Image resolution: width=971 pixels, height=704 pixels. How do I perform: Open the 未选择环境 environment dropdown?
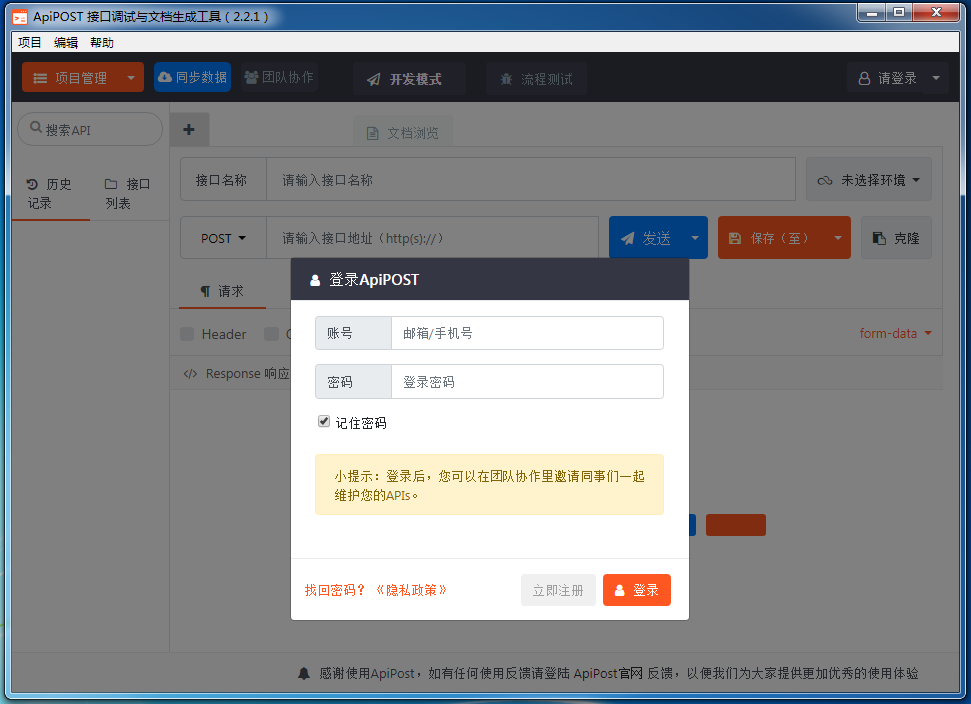869,180
